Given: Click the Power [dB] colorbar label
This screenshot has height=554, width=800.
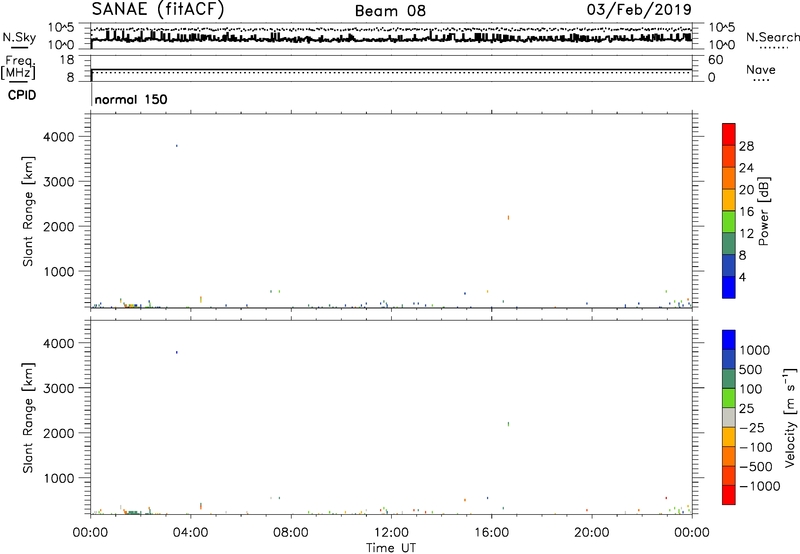Looking at the screenshot, I should [764, 211].
